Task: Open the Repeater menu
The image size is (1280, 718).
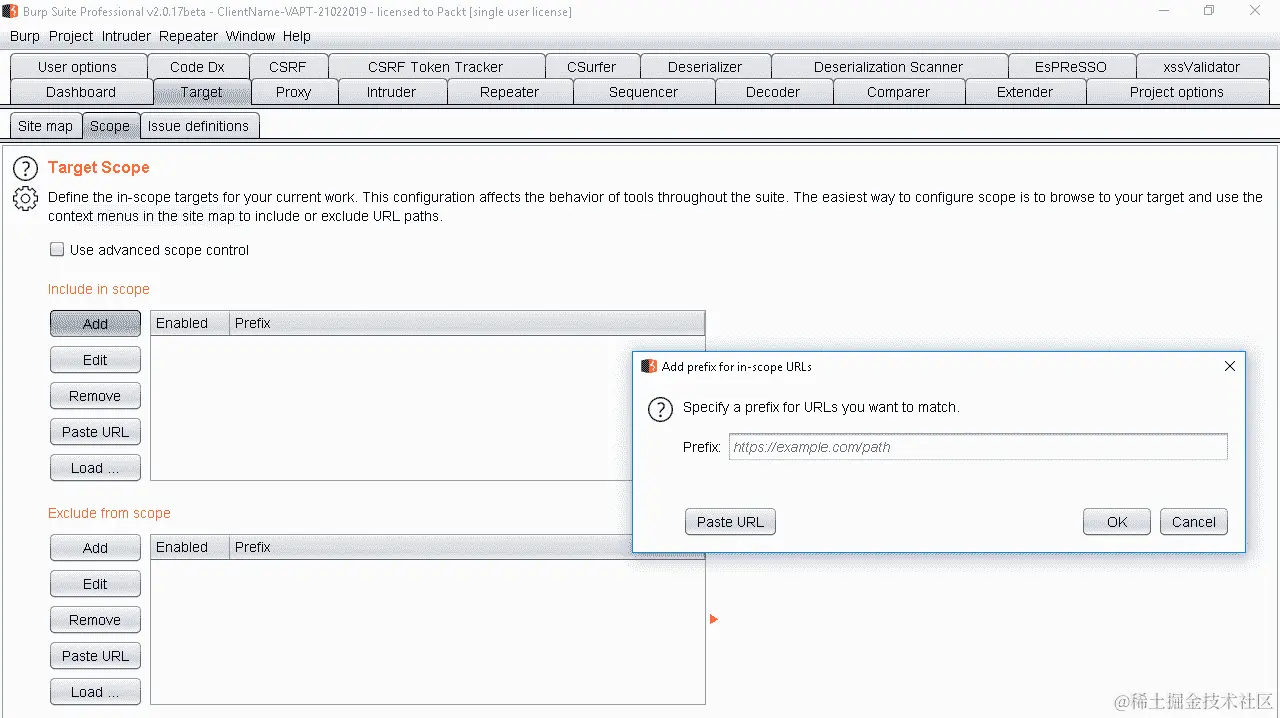Action: pyautogui.click(x=188, y=36)
